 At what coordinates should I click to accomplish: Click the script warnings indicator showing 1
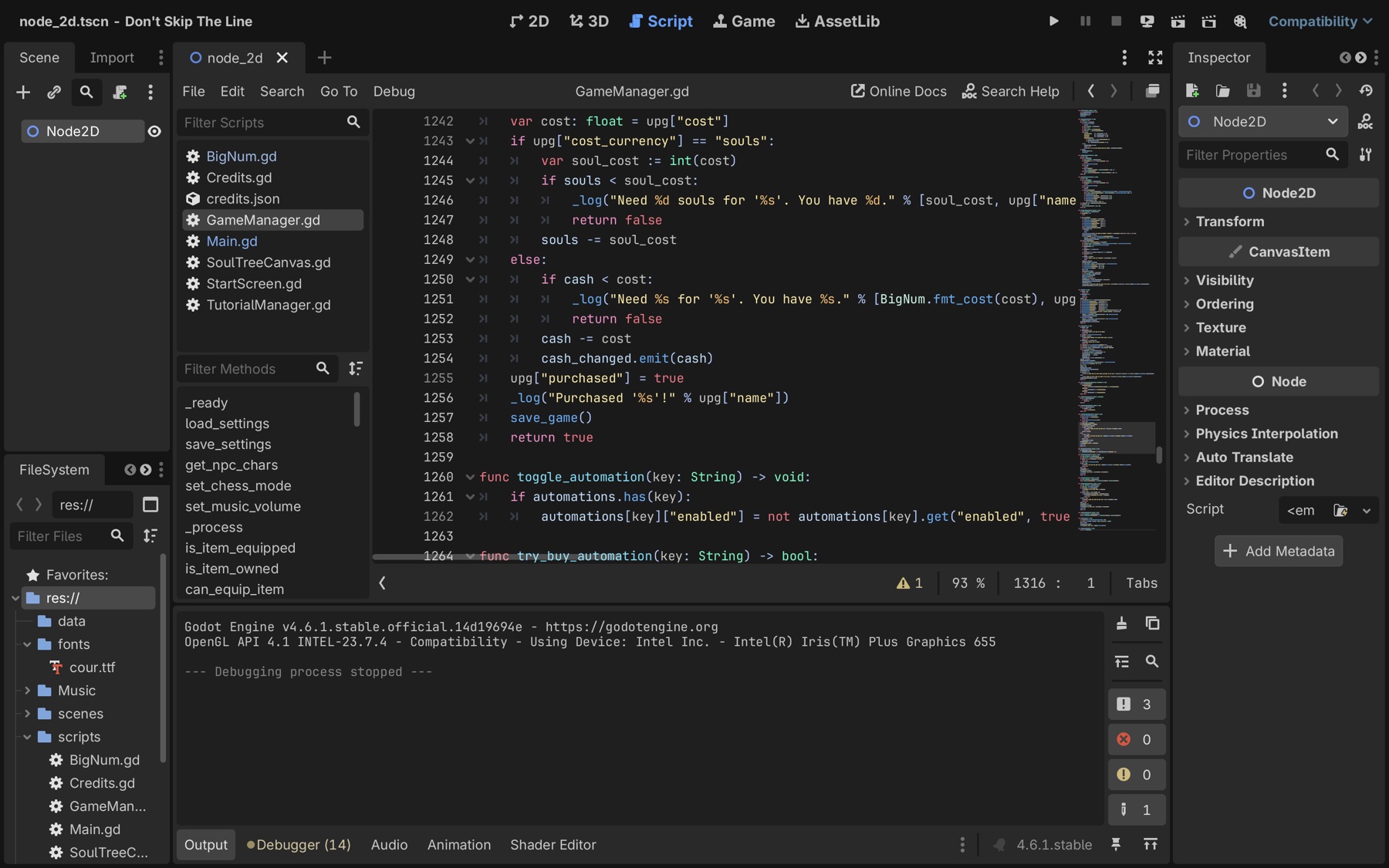(909, 583)
